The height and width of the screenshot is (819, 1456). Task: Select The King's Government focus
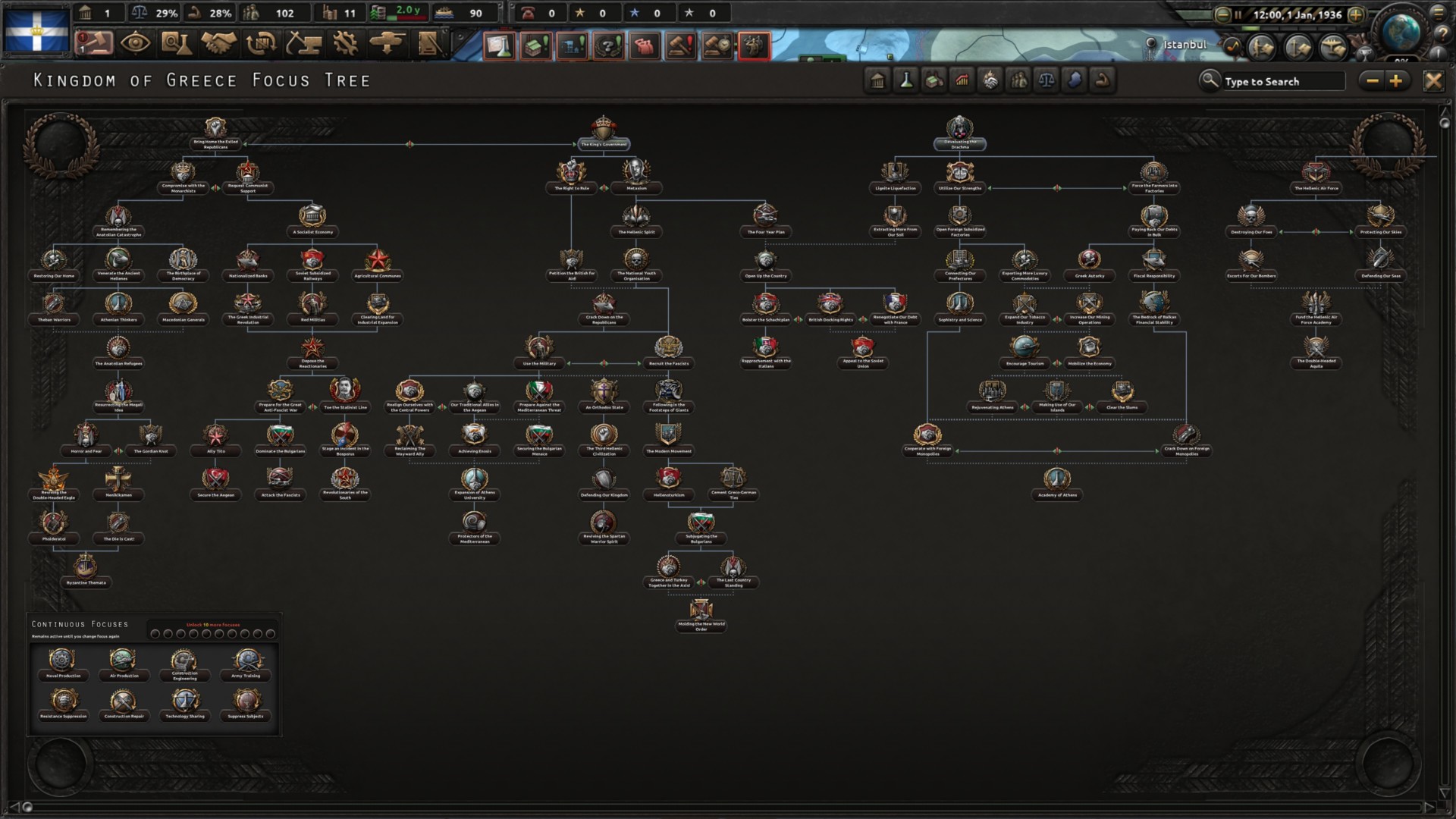point(604,132)
